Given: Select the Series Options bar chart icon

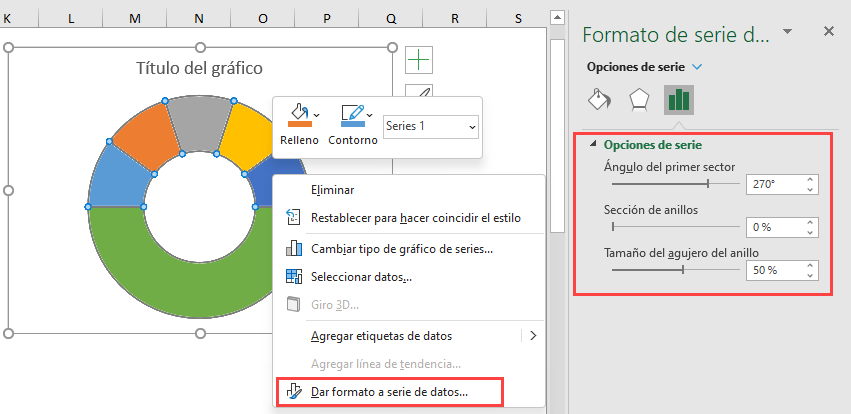Looking at the screenshot, I should pos(678,100).
